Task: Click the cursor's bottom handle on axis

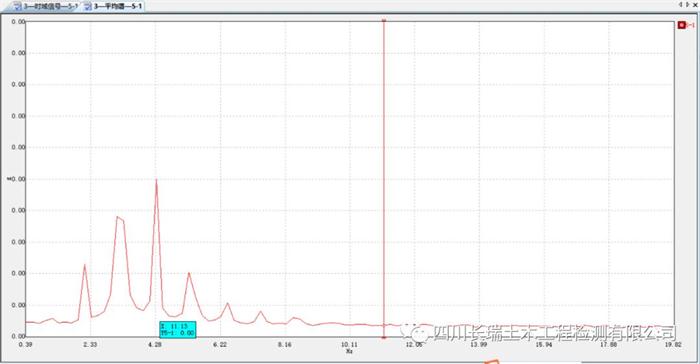Action: click(384, 337)
